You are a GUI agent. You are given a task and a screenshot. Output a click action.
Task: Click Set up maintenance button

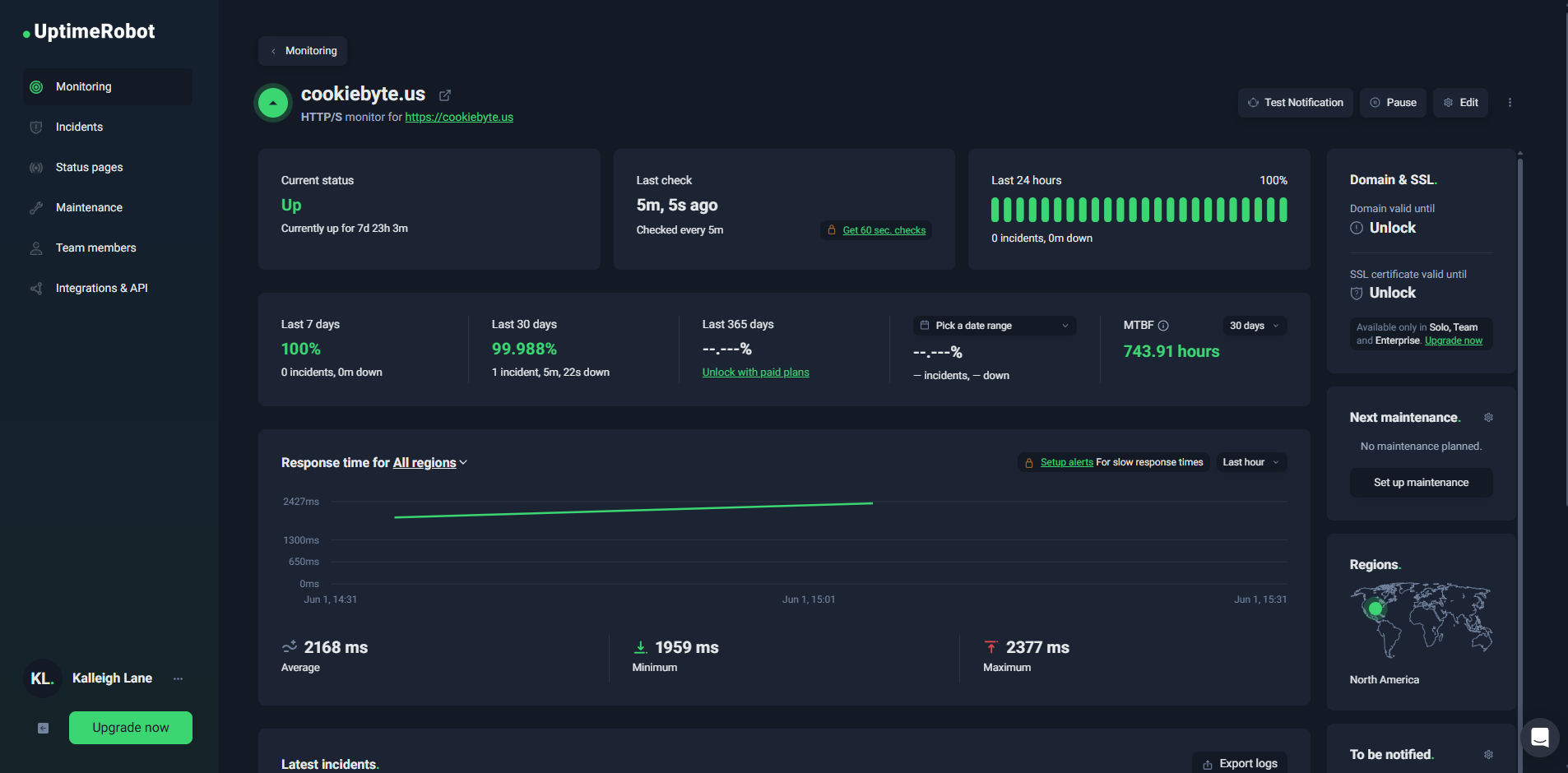click(1421, 483)
